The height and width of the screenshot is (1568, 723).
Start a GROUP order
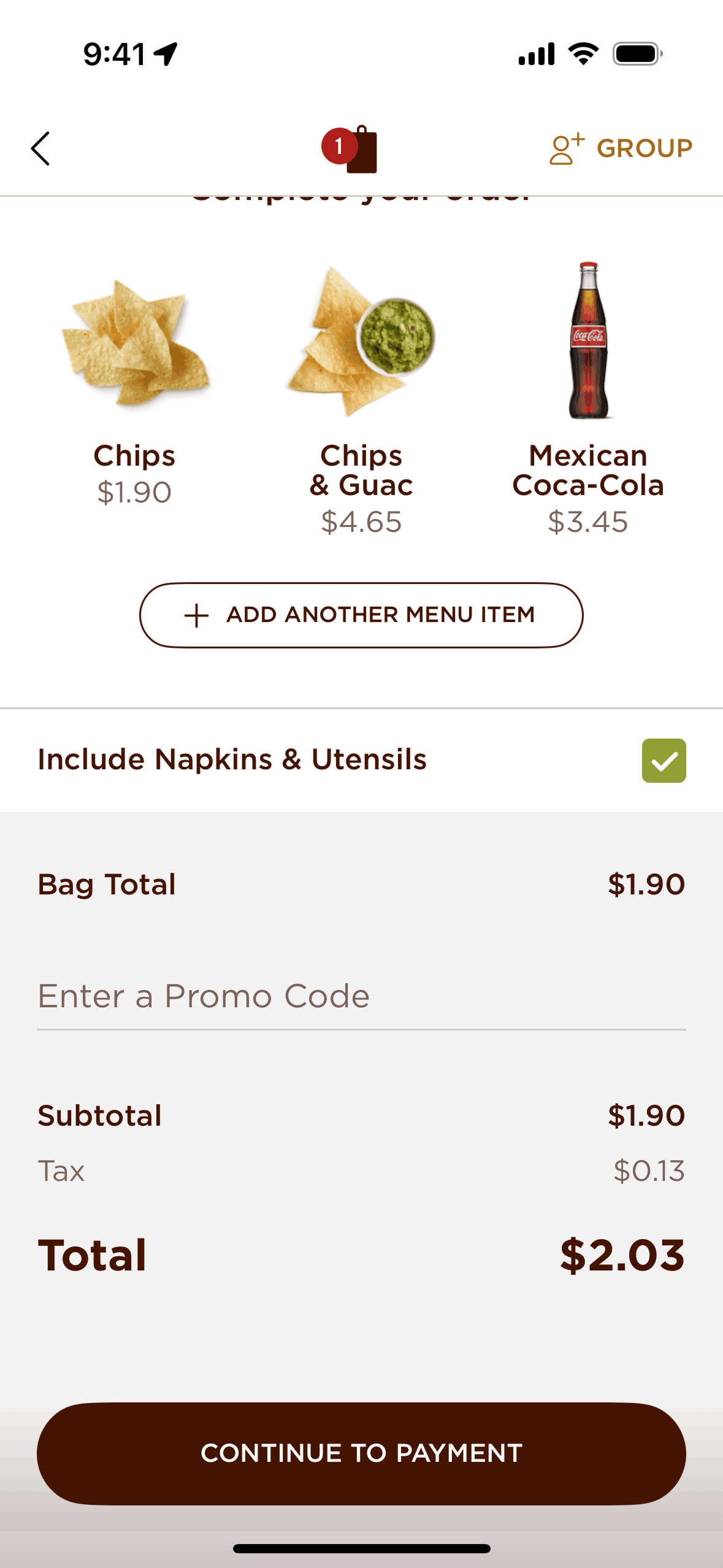pos(644,148)
